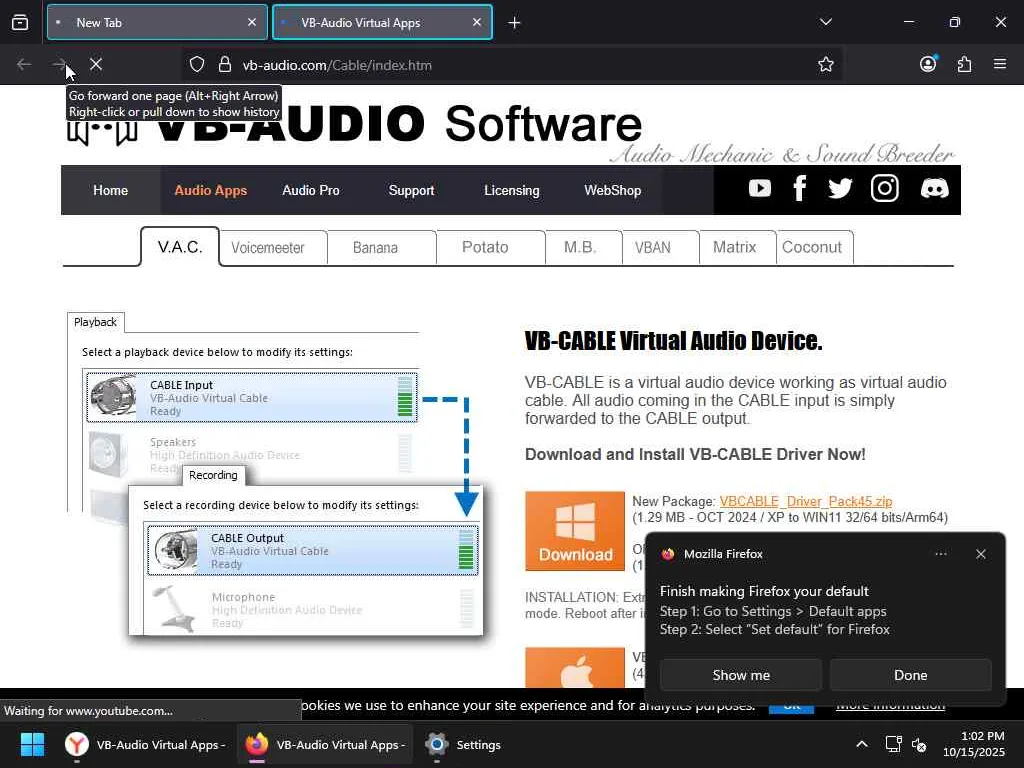Image resolution: width=1024 pixels, height=768 pixels.
Task: Open More information cookie link
Action: (890, 706)
